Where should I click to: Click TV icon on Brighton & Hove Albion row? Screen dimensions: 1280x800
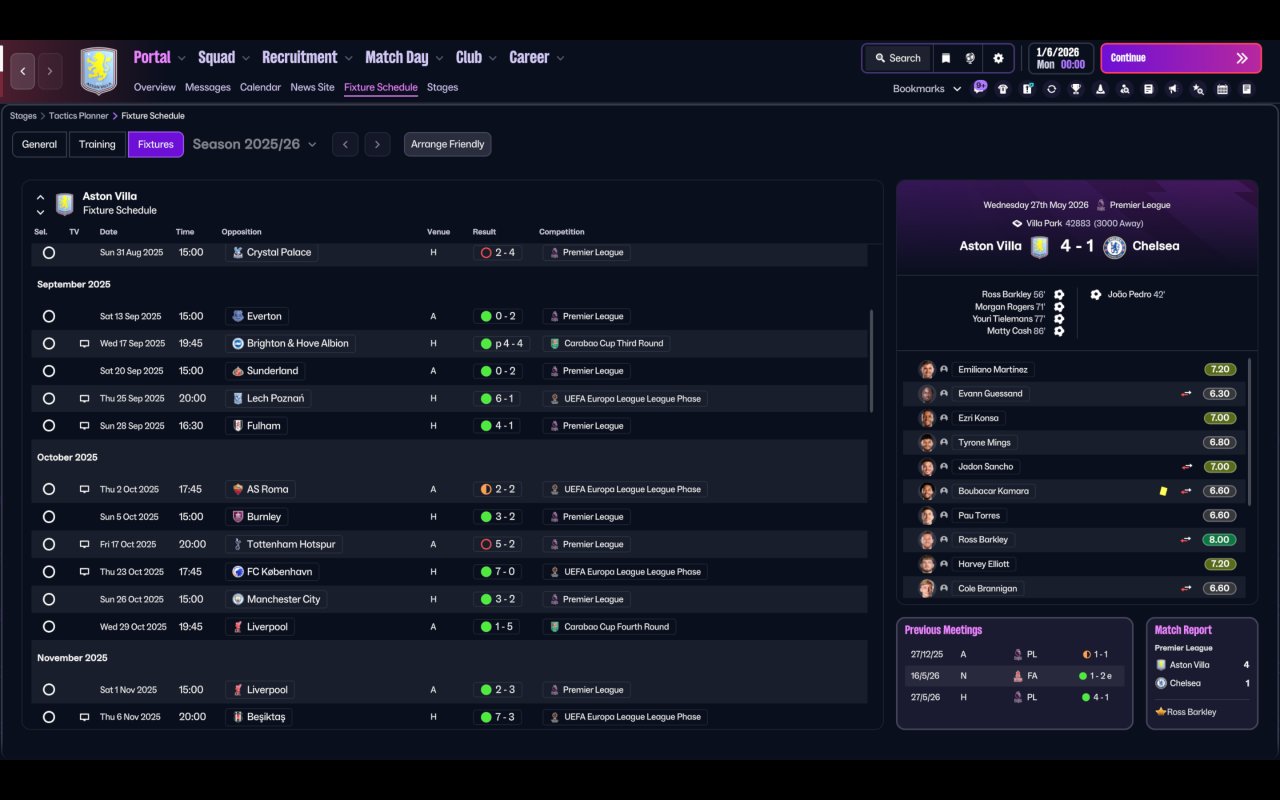click(85, 343)
